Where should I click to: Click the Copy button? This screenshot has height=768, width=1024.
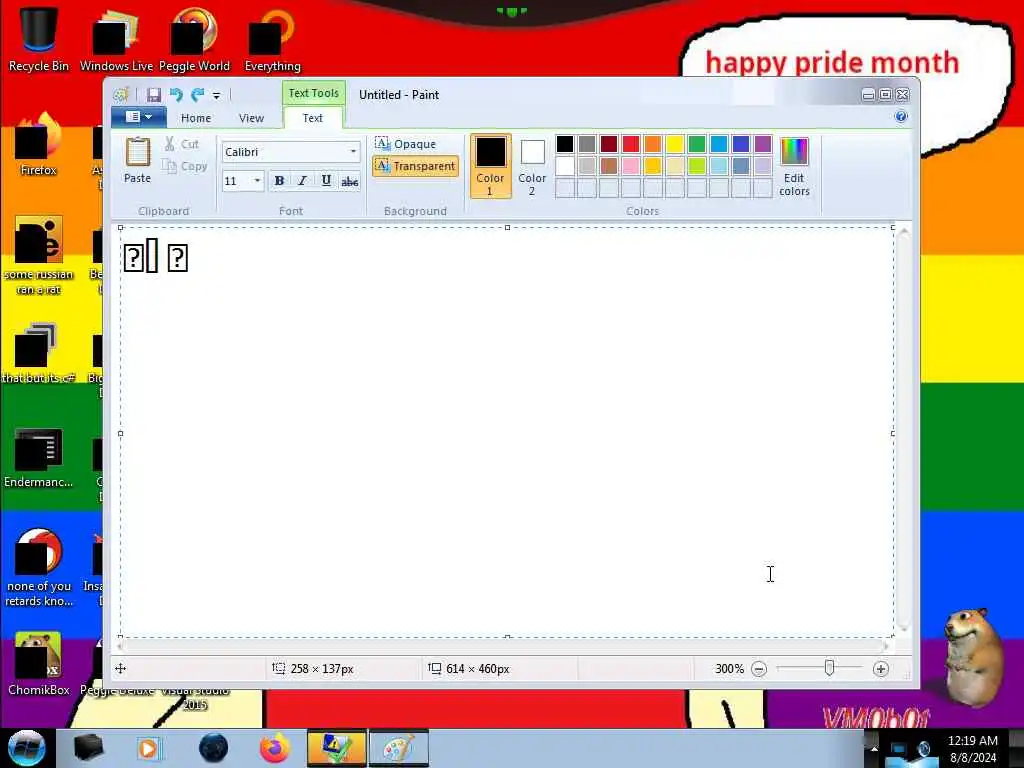185,166
